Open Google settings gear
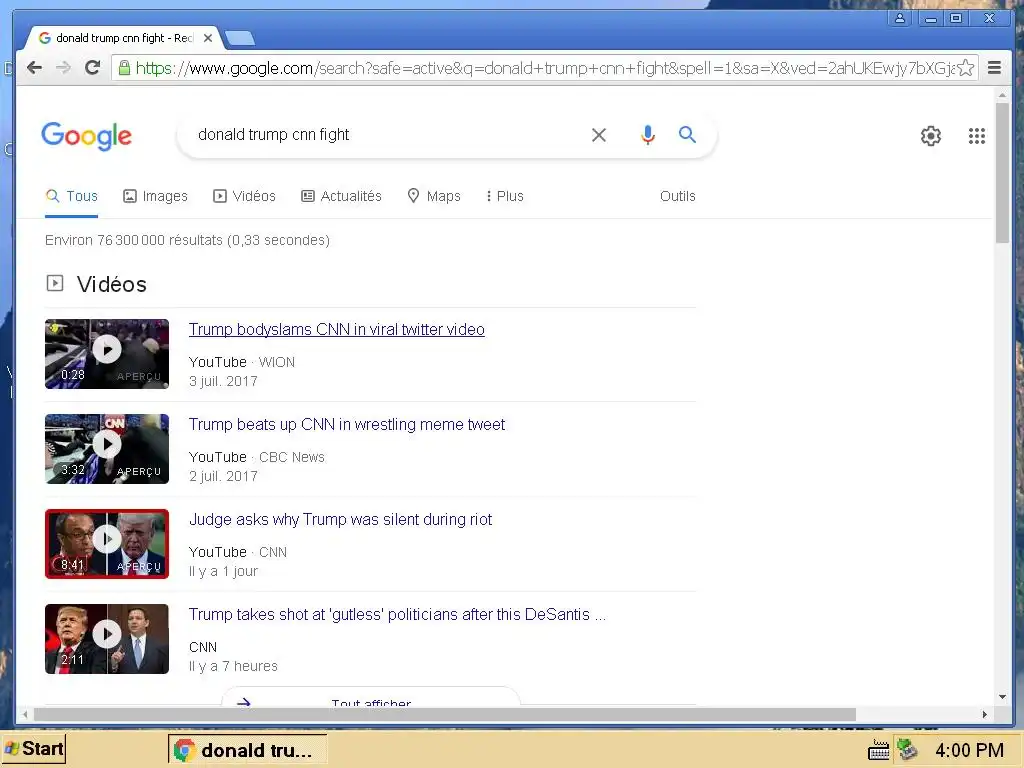This screenshot has height=768, width=1024. pyautogui.click(x=931, y=136)
